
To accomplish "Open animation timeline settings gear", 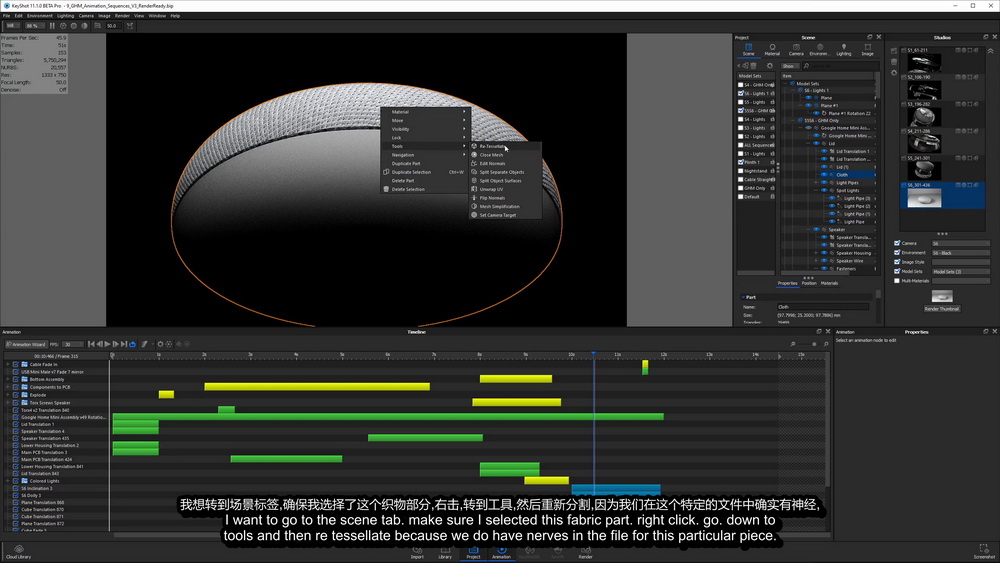I will point(160,344).
